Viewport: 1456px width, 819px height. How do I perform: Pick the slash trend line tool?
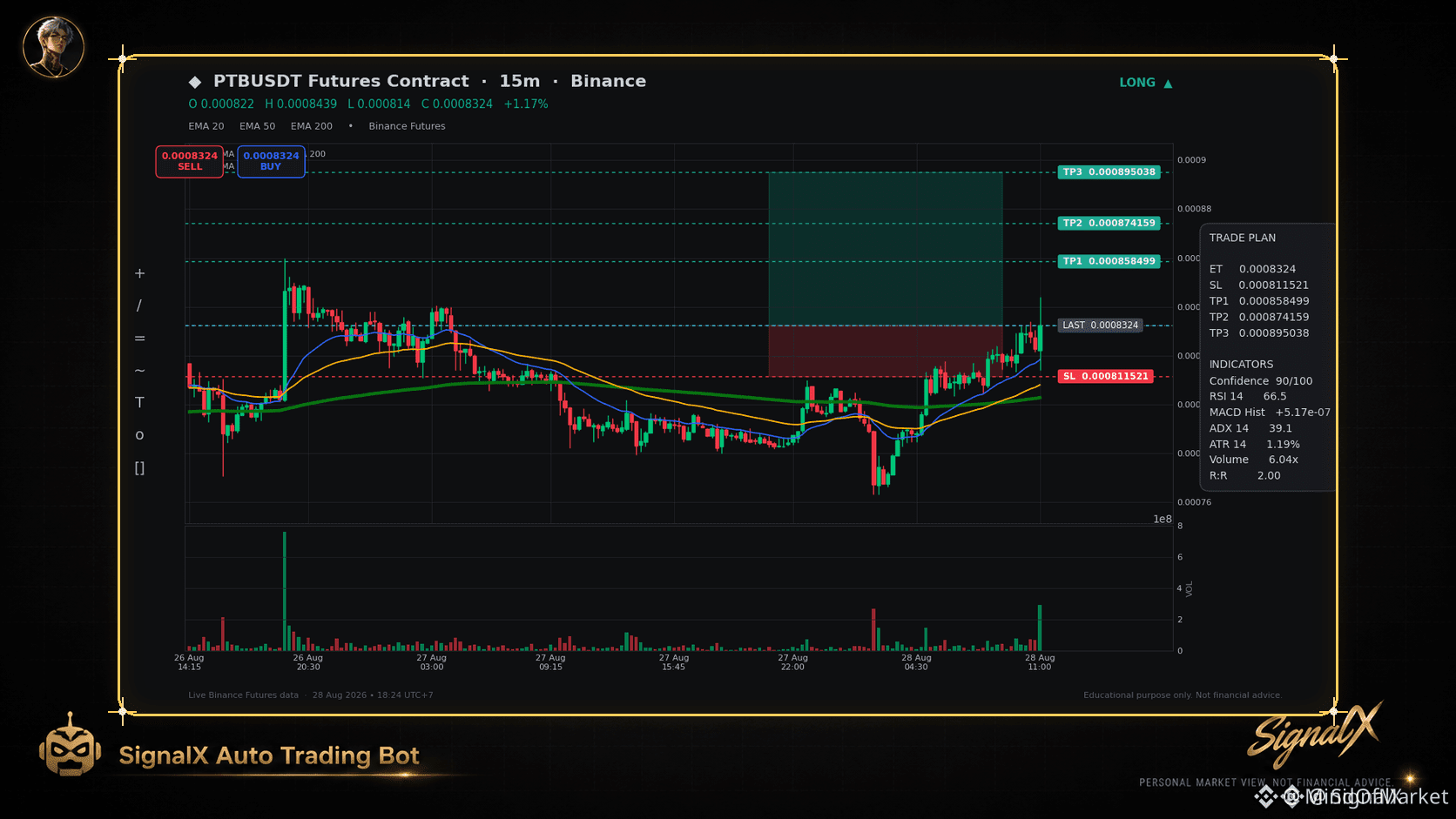tap(139, 305)
